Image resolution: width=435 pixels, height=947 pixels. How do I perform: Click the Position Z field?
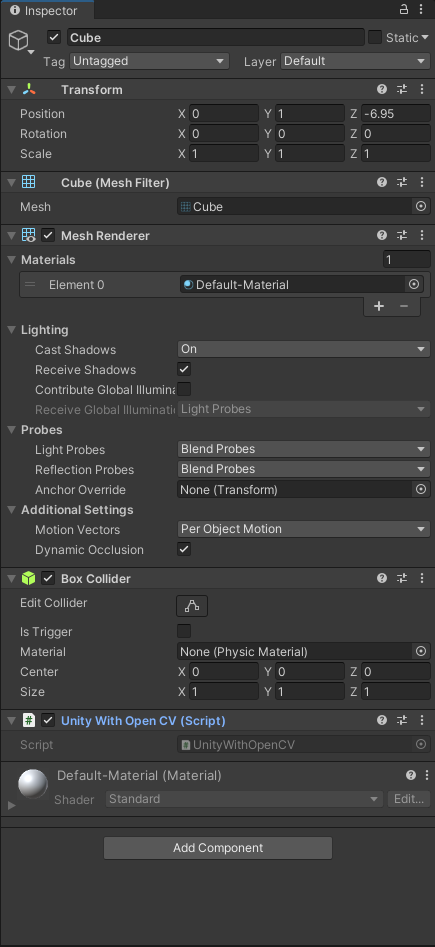coord(396,114)
